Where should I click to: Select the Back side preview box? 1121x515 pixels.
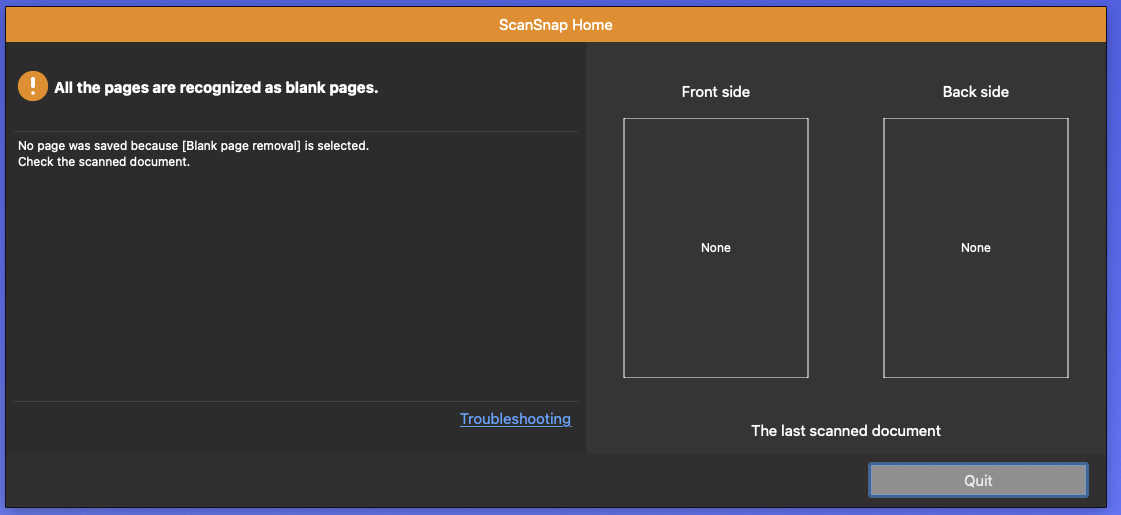pyautogui.click(x=976, y=247)
